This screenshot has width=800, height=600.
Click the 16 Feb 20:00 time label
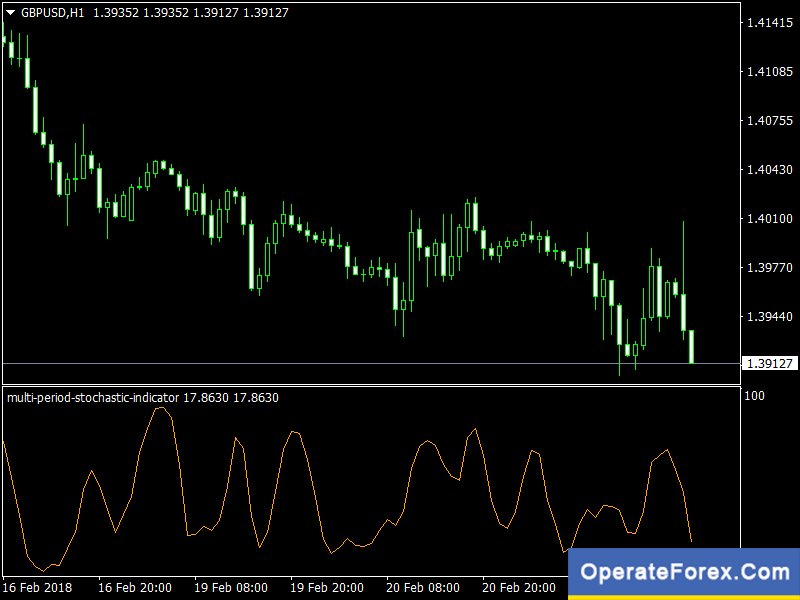point(135,587)
